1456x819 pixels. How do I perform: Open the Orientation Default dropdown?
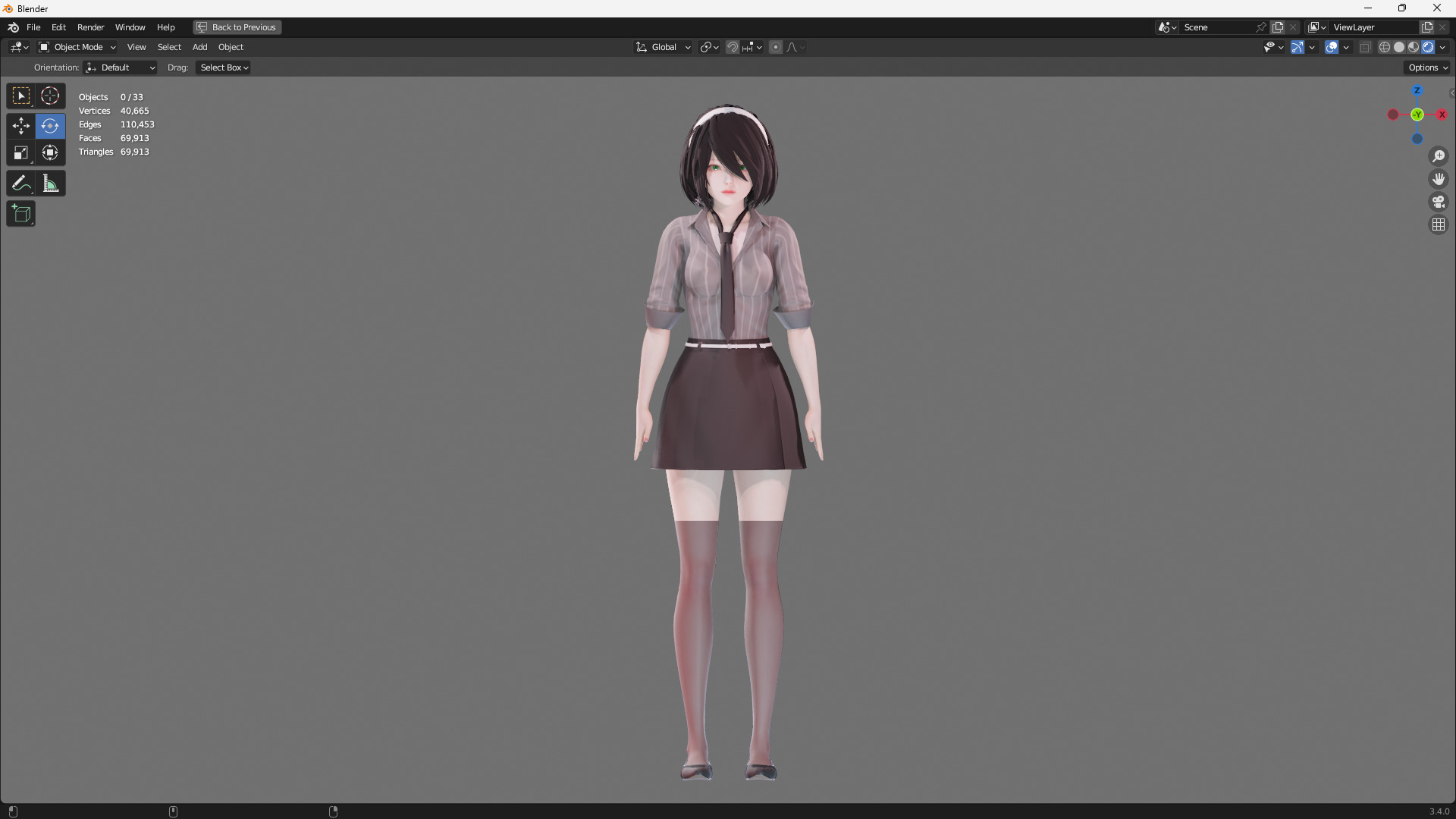point(121,67)
